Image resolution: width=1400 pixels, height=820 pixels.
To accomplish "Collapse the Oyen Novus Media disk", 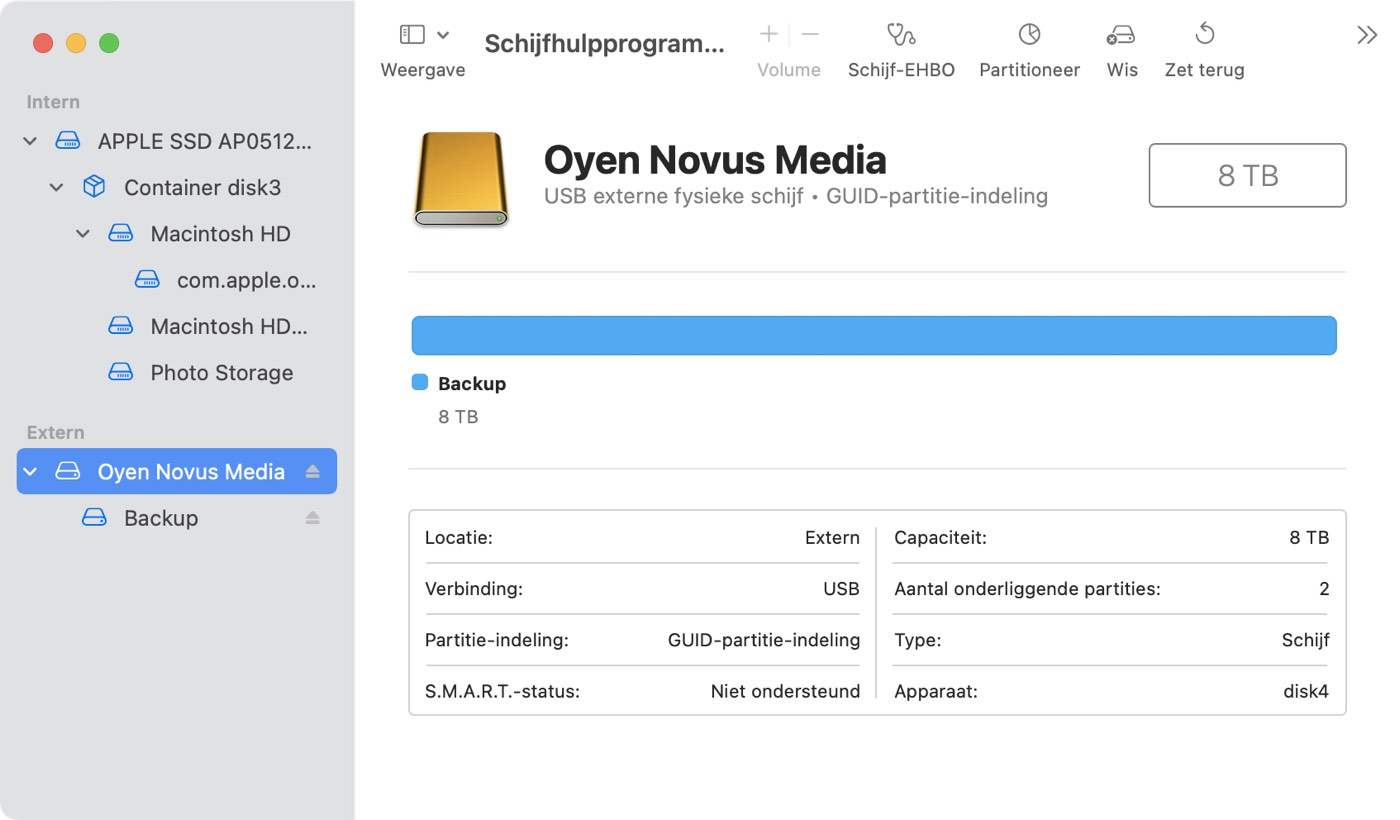I will point(30,472).
